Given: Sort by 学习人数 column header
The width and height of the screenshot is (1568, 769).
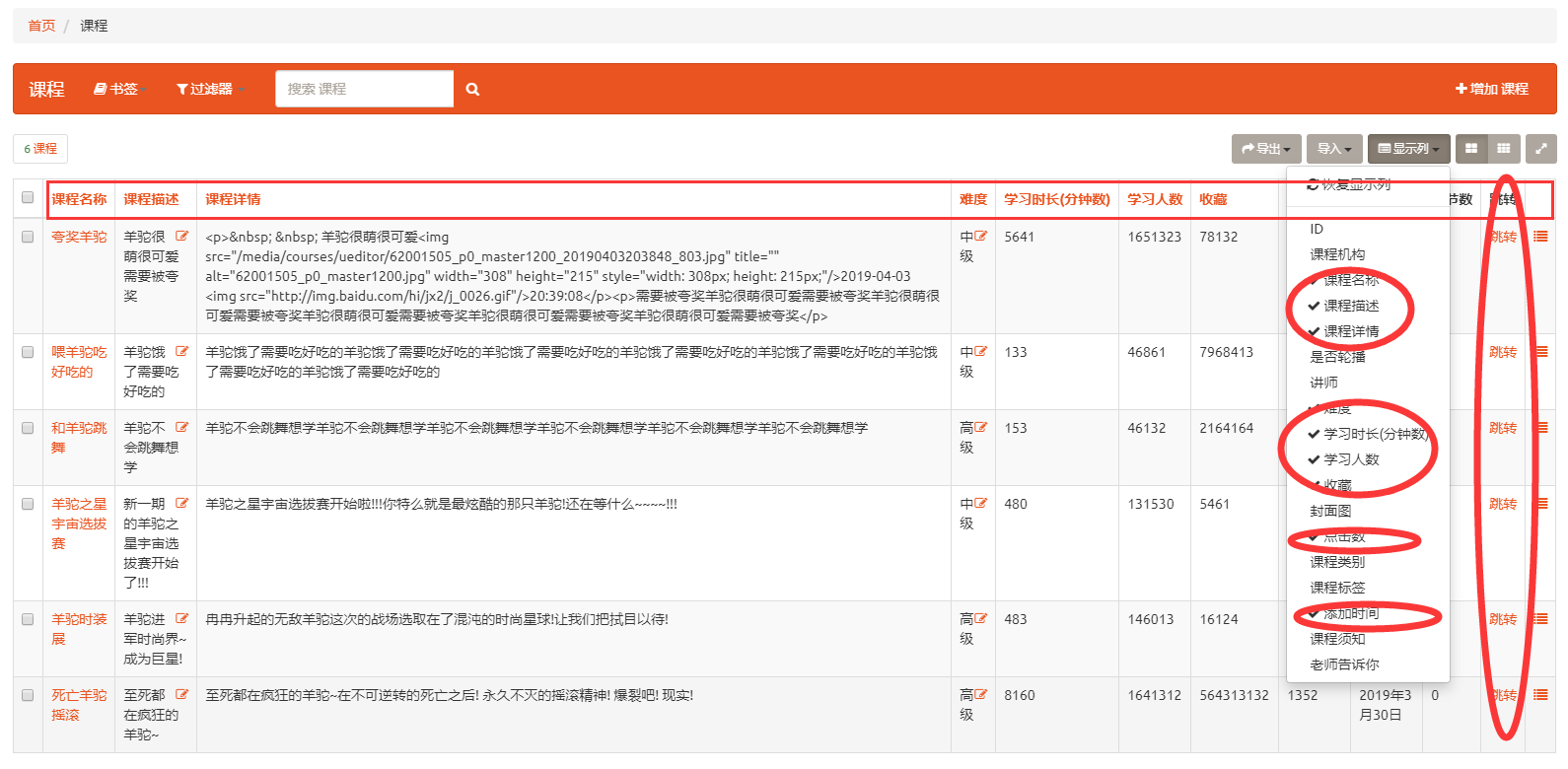Looking at the screenshot, I should click(1155, 199).
